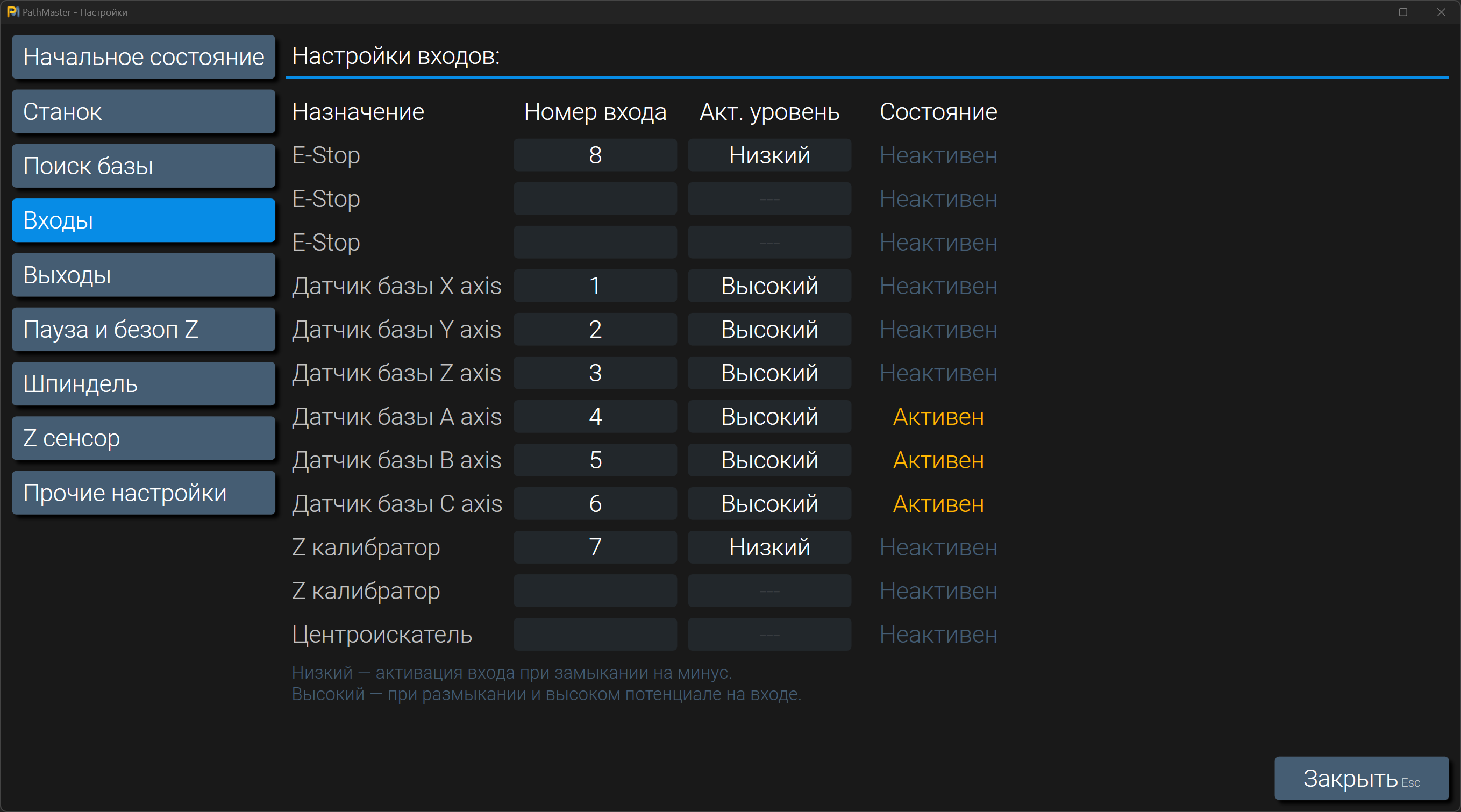Open Прочие настройки section
1461x812 pixels.
click(x=144, y=493)
